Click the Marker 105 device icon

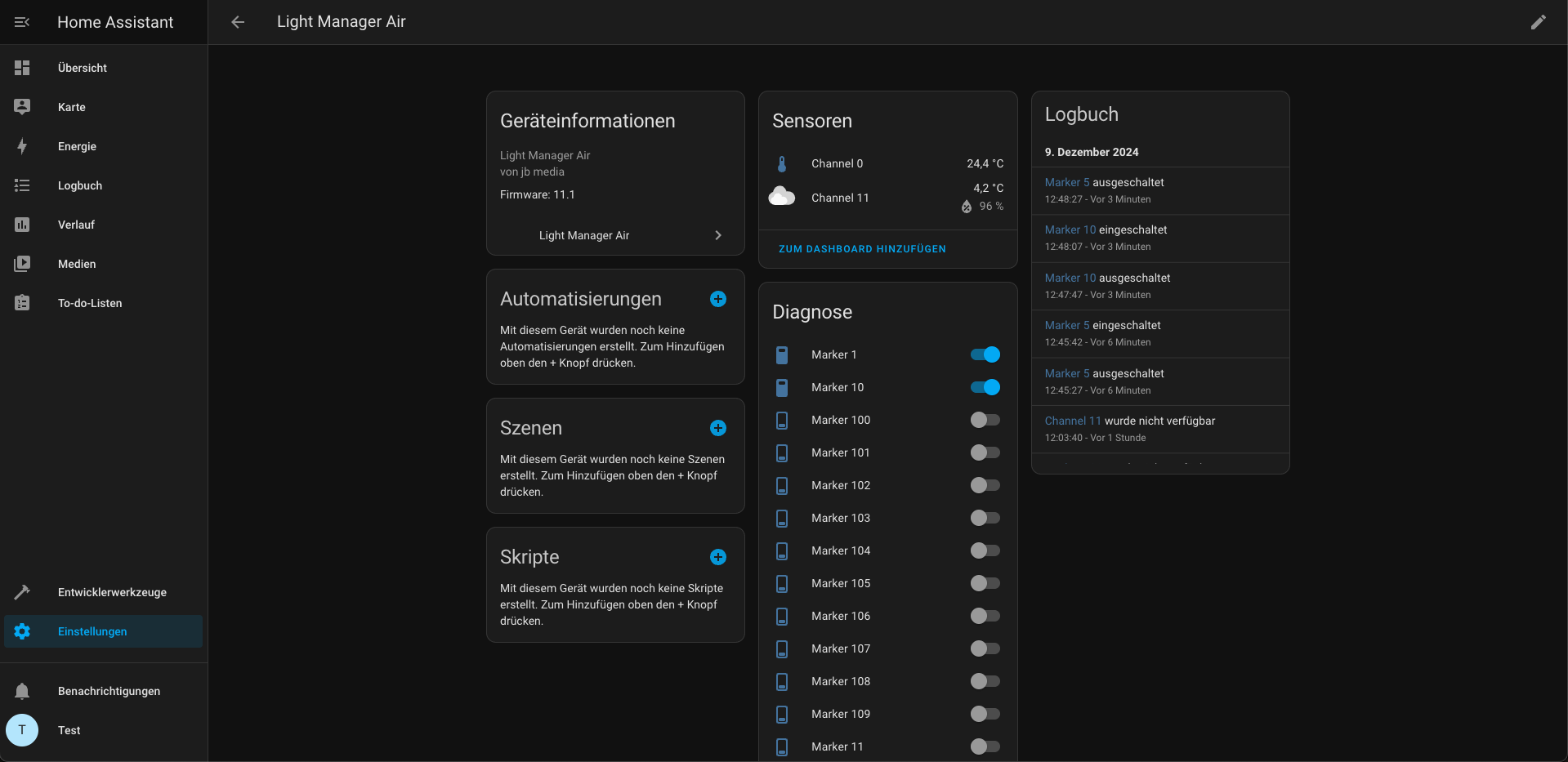coord(782,583)
